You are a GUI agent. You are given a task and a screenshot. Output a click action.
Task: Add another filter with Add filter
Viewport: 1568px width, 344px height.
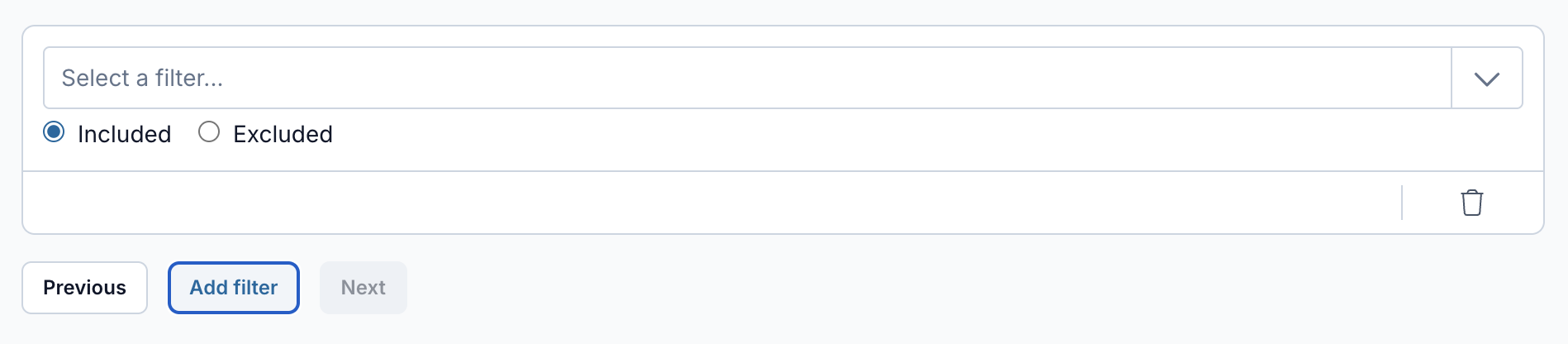[234, 288]
